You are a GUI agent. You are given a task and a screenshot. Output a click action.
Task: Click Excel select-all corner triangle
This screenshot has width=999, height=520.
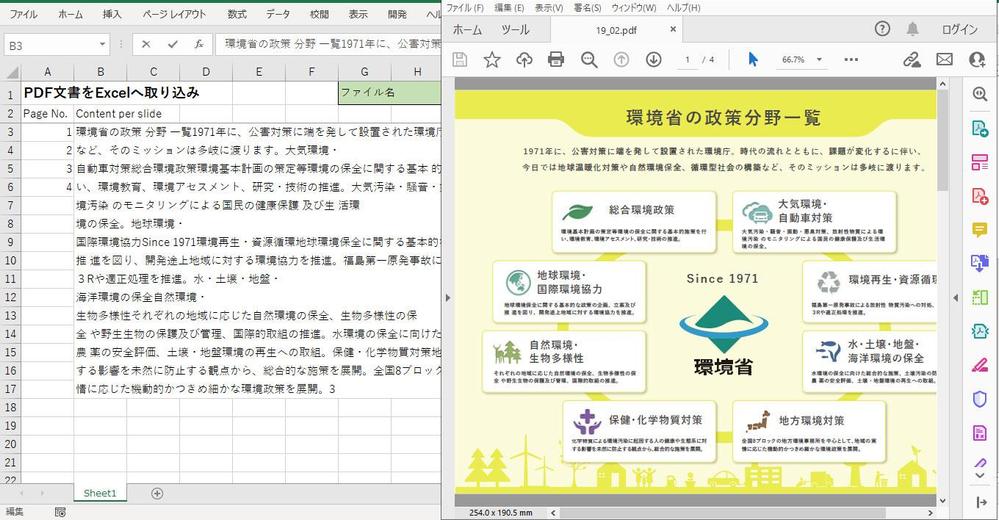pos(11,73)
